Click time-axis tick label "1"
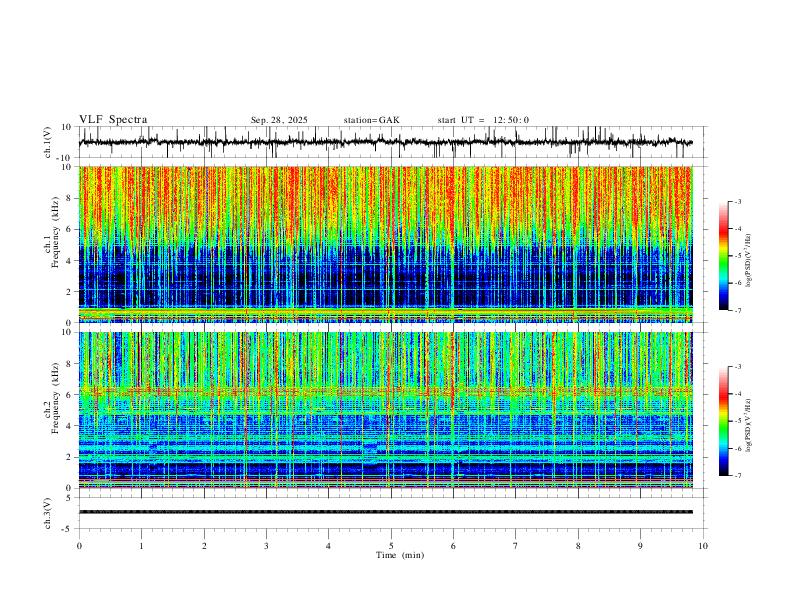The image size is (792, 612). click(x=141, y=546)
